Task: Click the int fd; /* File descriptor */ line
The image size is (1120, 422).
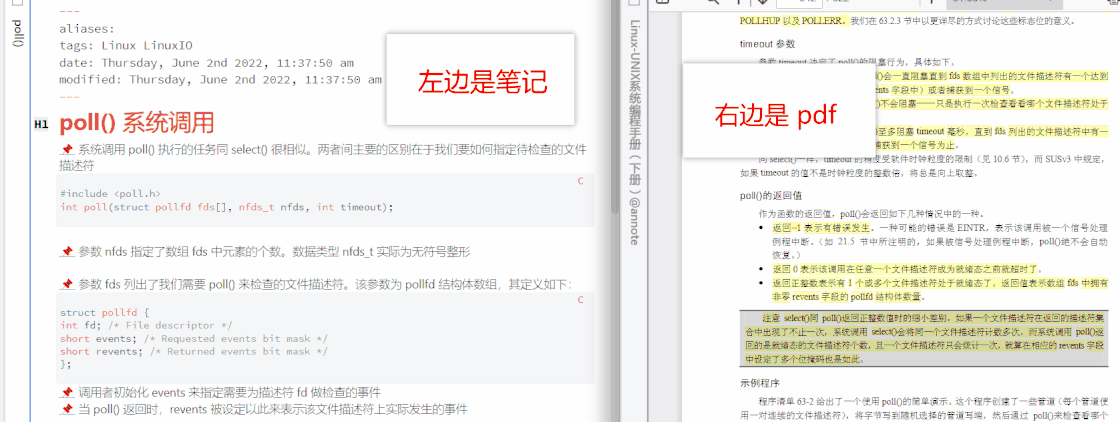Action: tap(146, 326)
